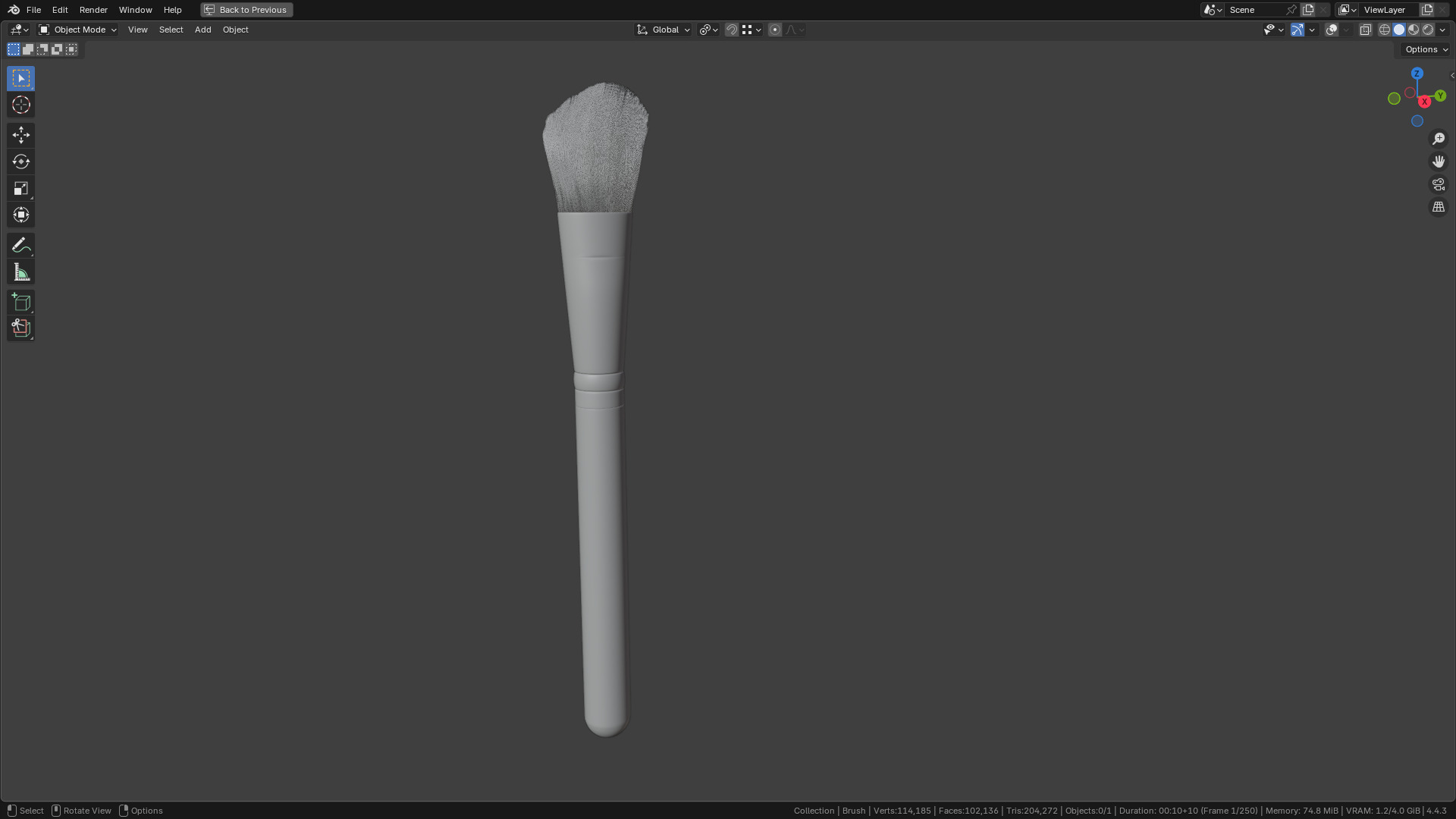Open the viewport Object menu

pyautogui.click(x=236, y=30)
